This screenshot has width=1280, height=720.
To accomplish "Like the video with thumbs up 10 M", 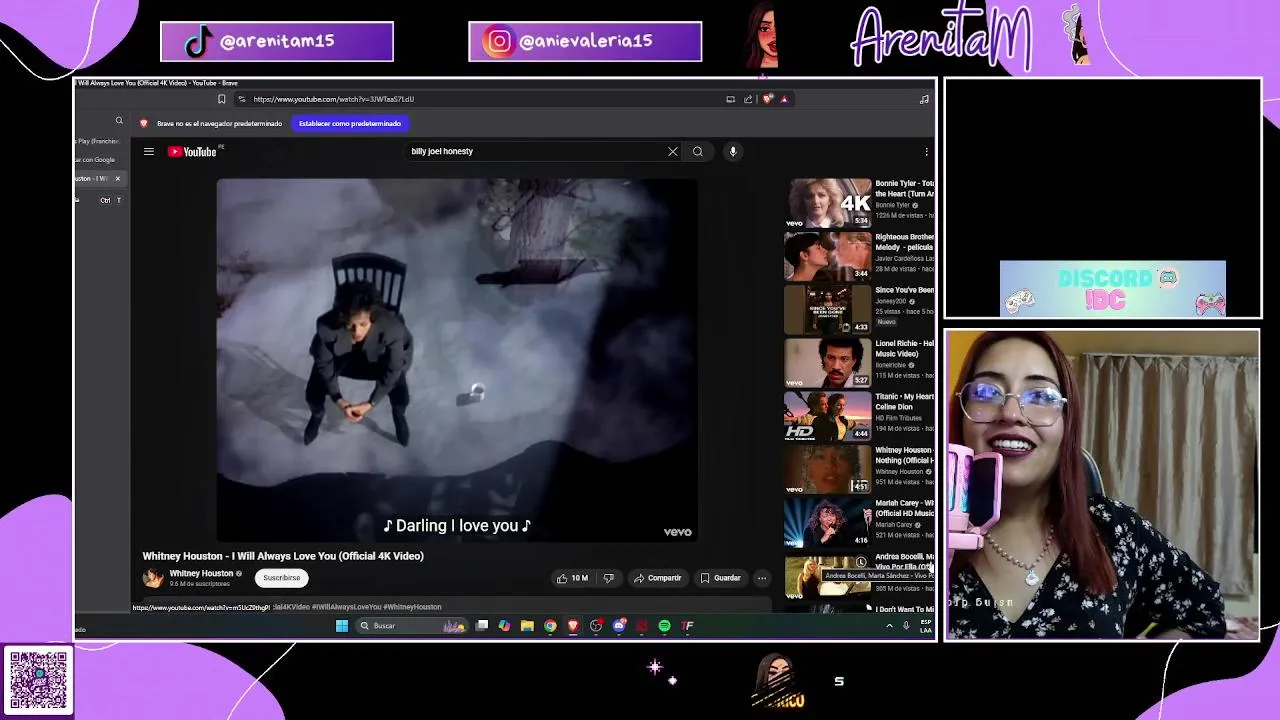I will [573, 578].
